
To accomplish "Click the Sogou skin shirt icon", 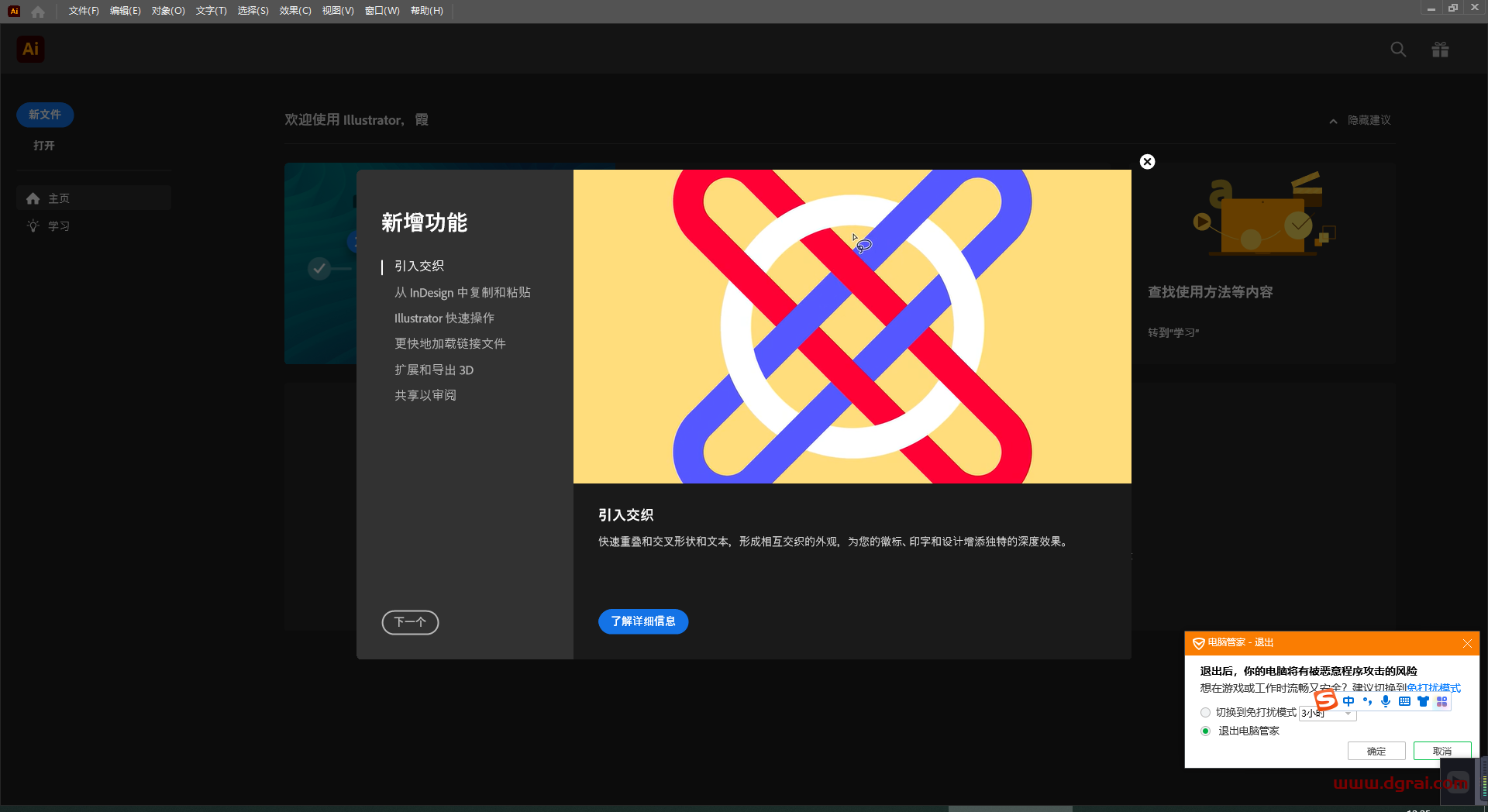I will pyautogui.click(x=1423, y=701).
